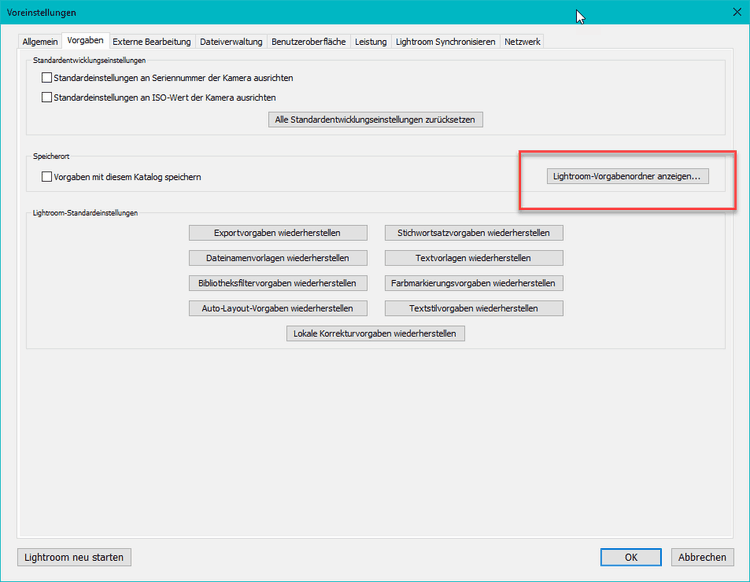
Task: Open the Externe Bearbeitung tab
Action: 151,42
